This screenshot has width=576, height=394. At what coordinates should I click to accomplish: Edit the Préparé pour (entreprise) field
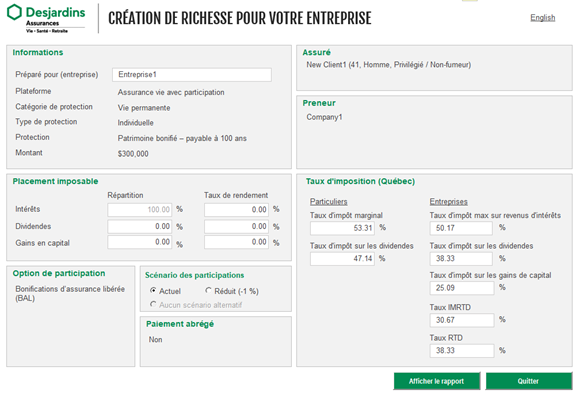[192, 75]
